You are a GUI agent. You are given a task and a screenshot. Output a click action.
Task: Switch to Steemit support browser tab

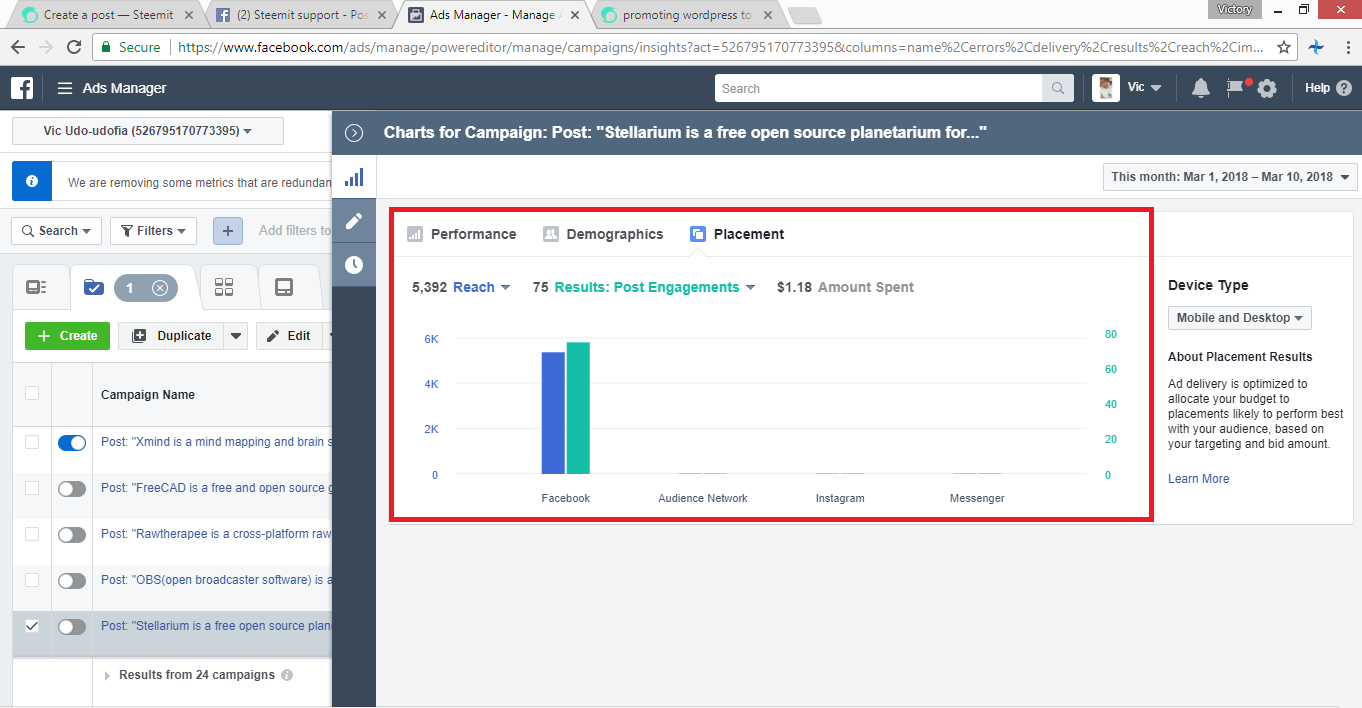(x=299, y=14)
